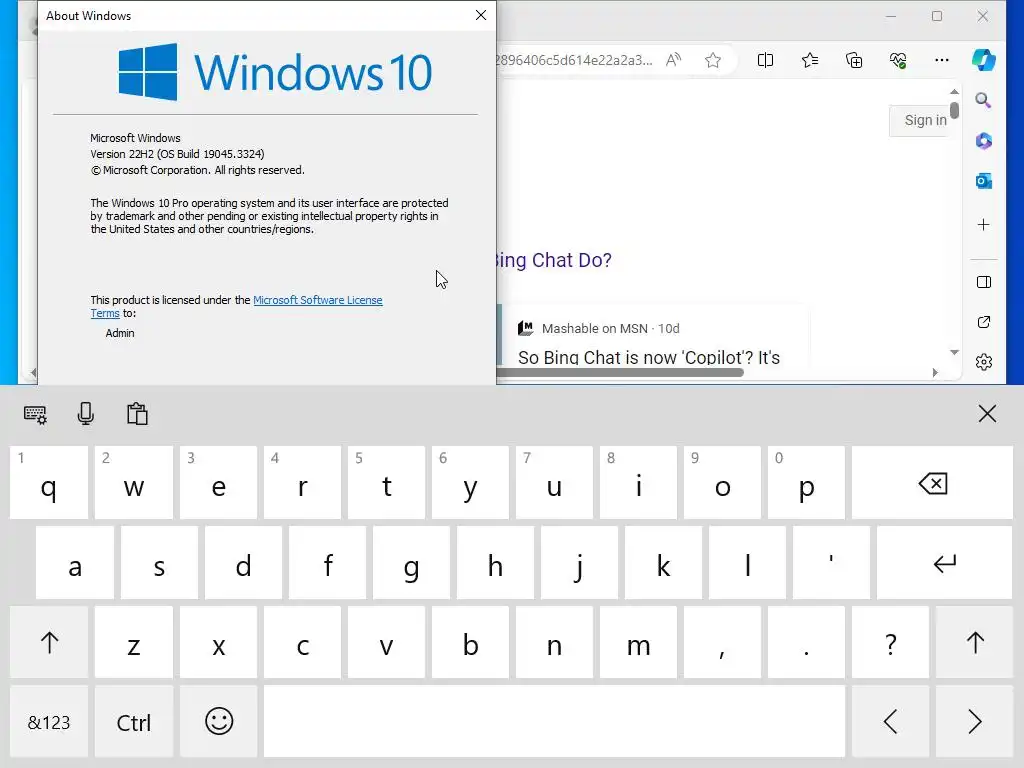Tap the left cursor arrow key
This screenshot has height=768, width=1024.
tap(890, 722)
